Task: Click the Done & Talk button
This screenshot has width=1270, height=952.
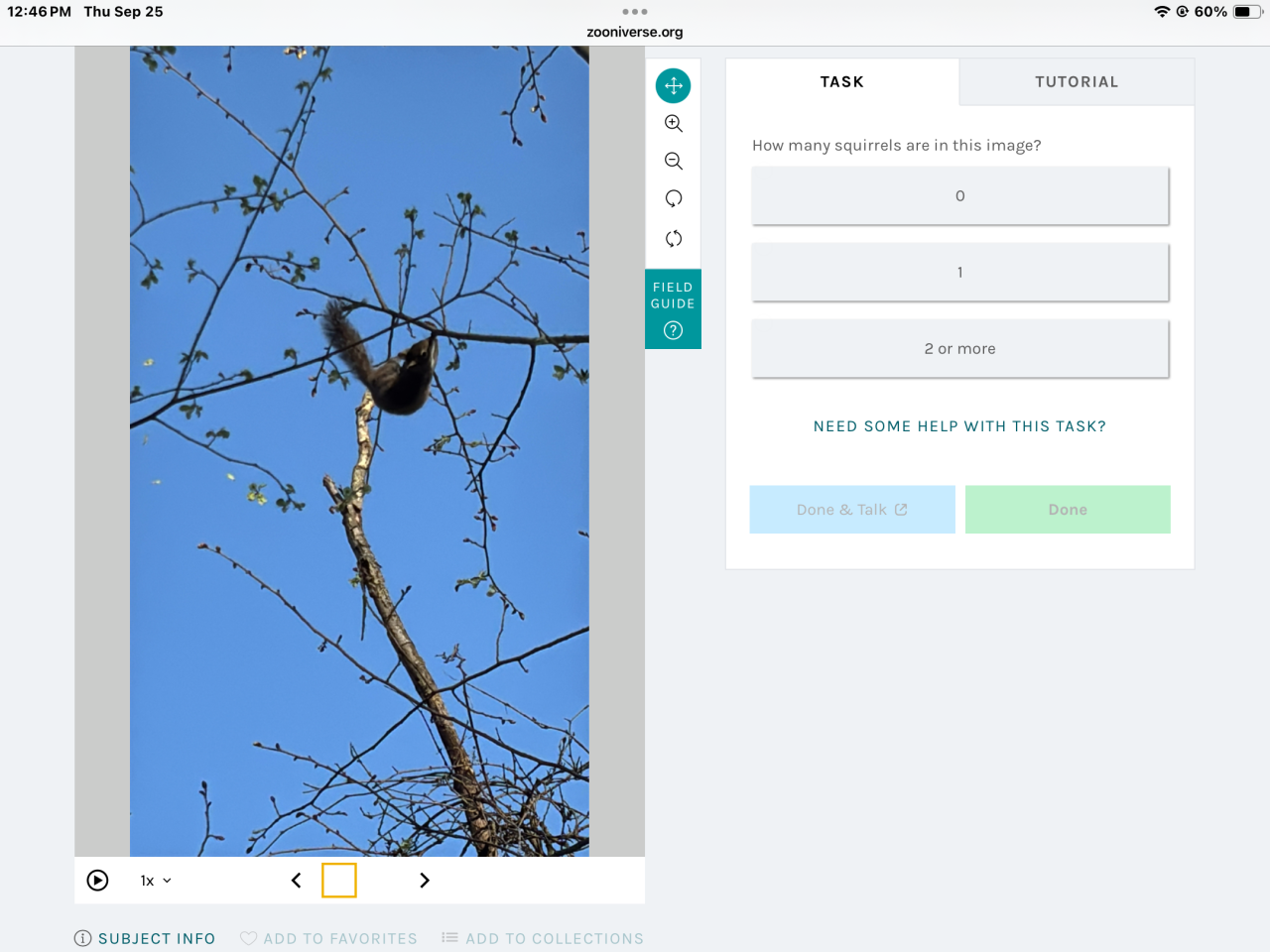Action: tap(852, 510)
